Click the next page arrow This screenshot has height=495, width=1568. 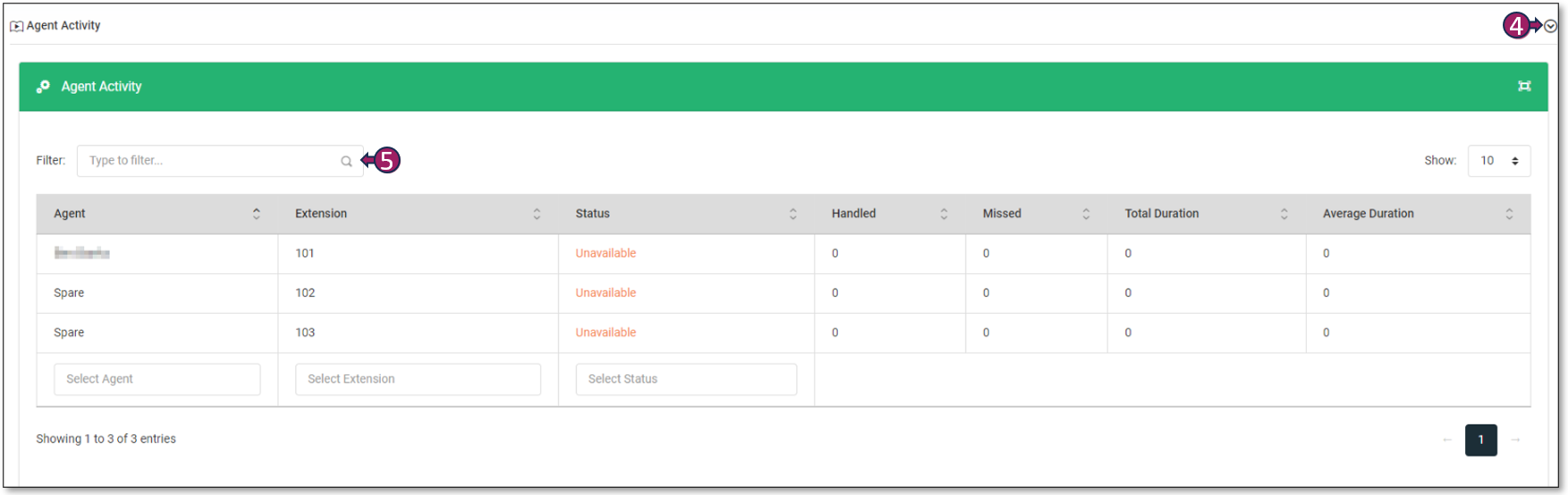(1515, 440)
